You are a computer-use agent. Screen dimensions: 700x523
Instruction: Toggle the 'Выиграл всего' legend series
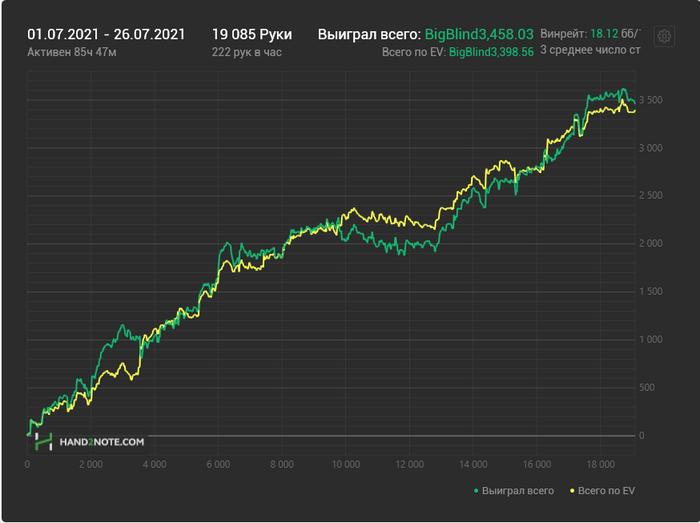(513, 491)
